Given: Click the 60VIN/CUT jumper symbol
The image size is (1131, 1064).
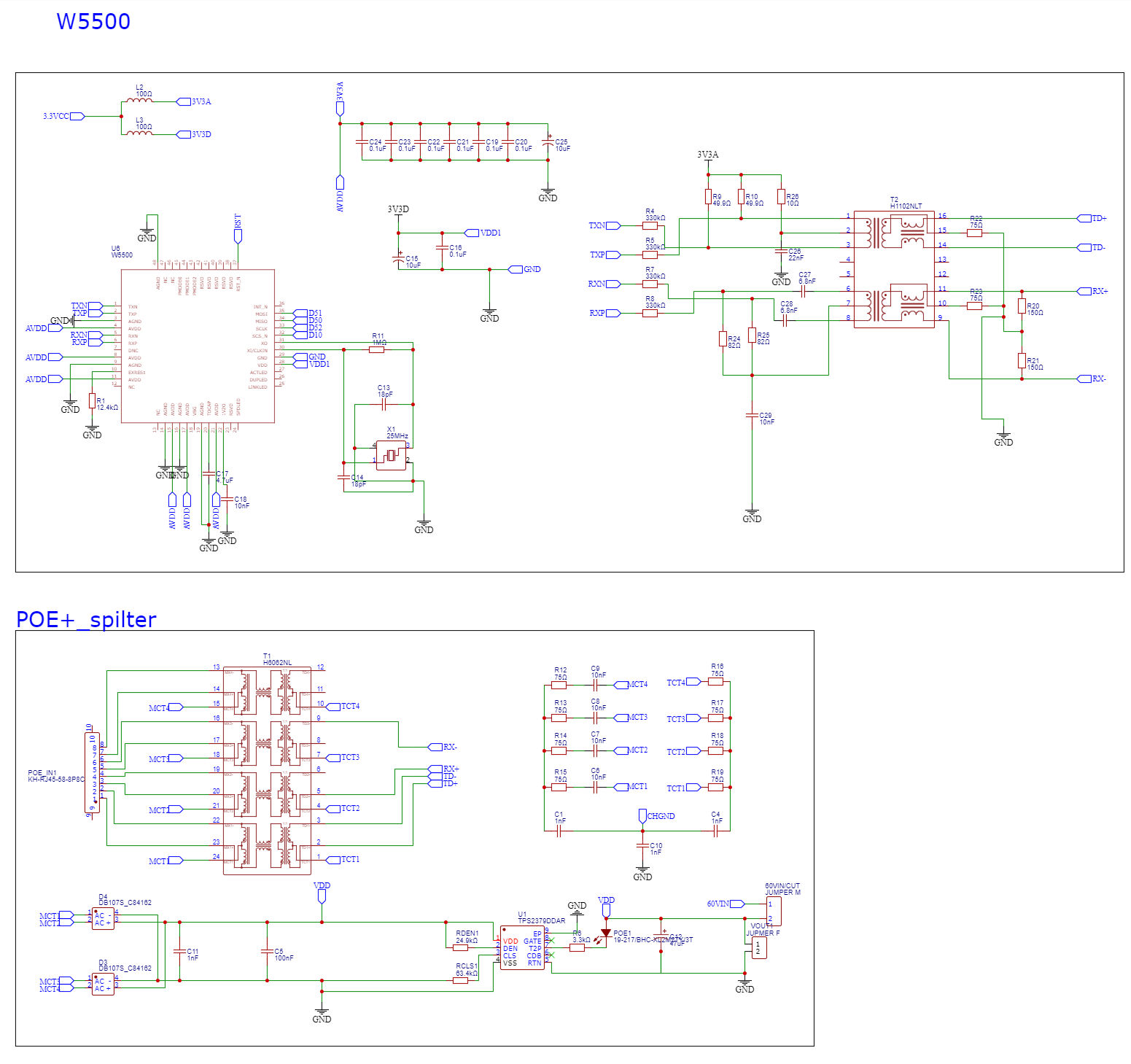Looking at the screenshot, I should click(774, 912).
